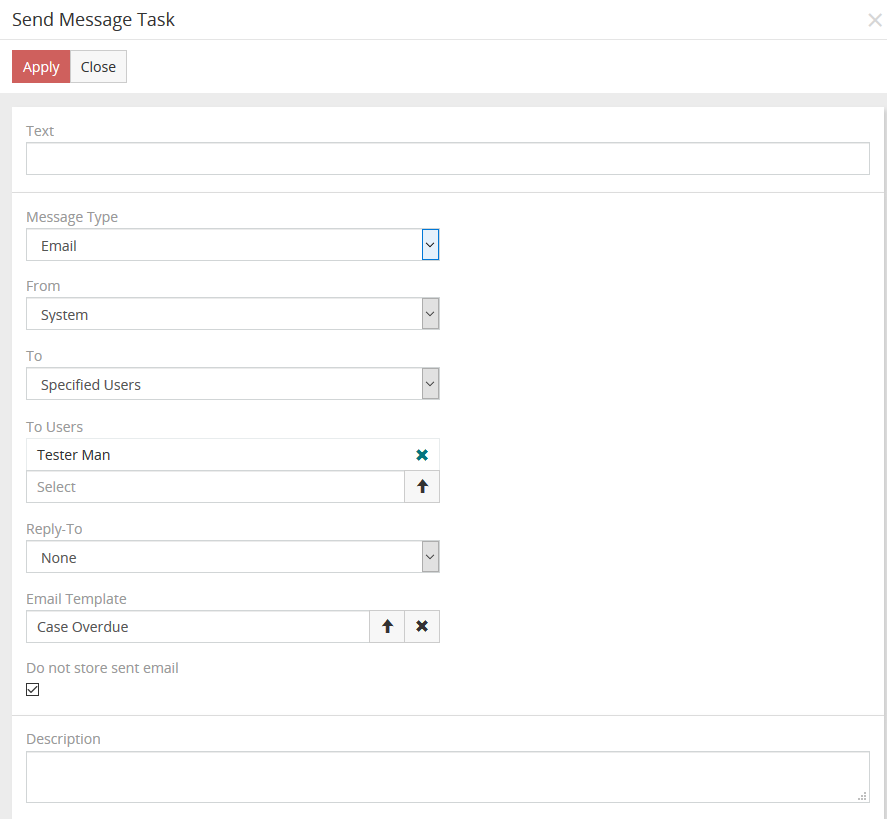Click the Case Overdue template field

pos(198,627)
